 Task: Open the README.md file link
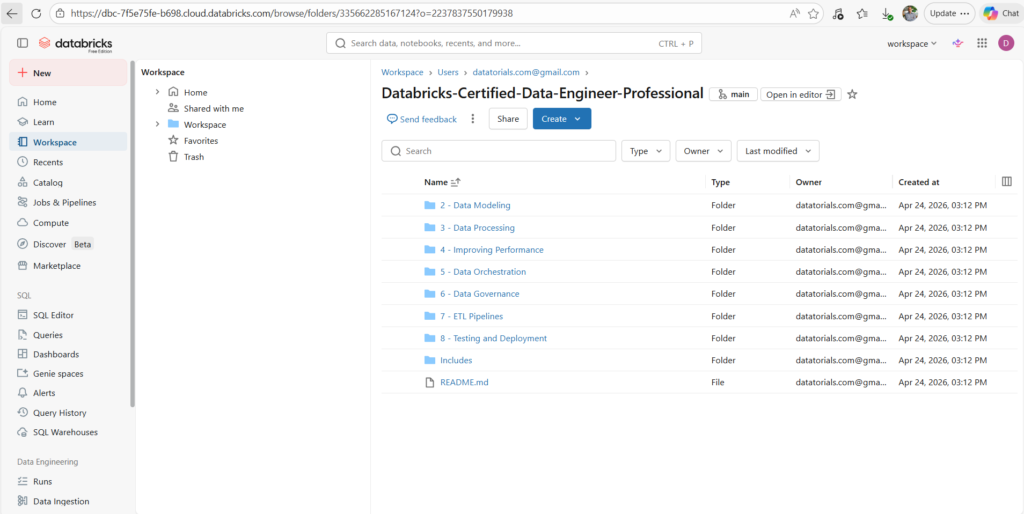click(x=464, y=382)
